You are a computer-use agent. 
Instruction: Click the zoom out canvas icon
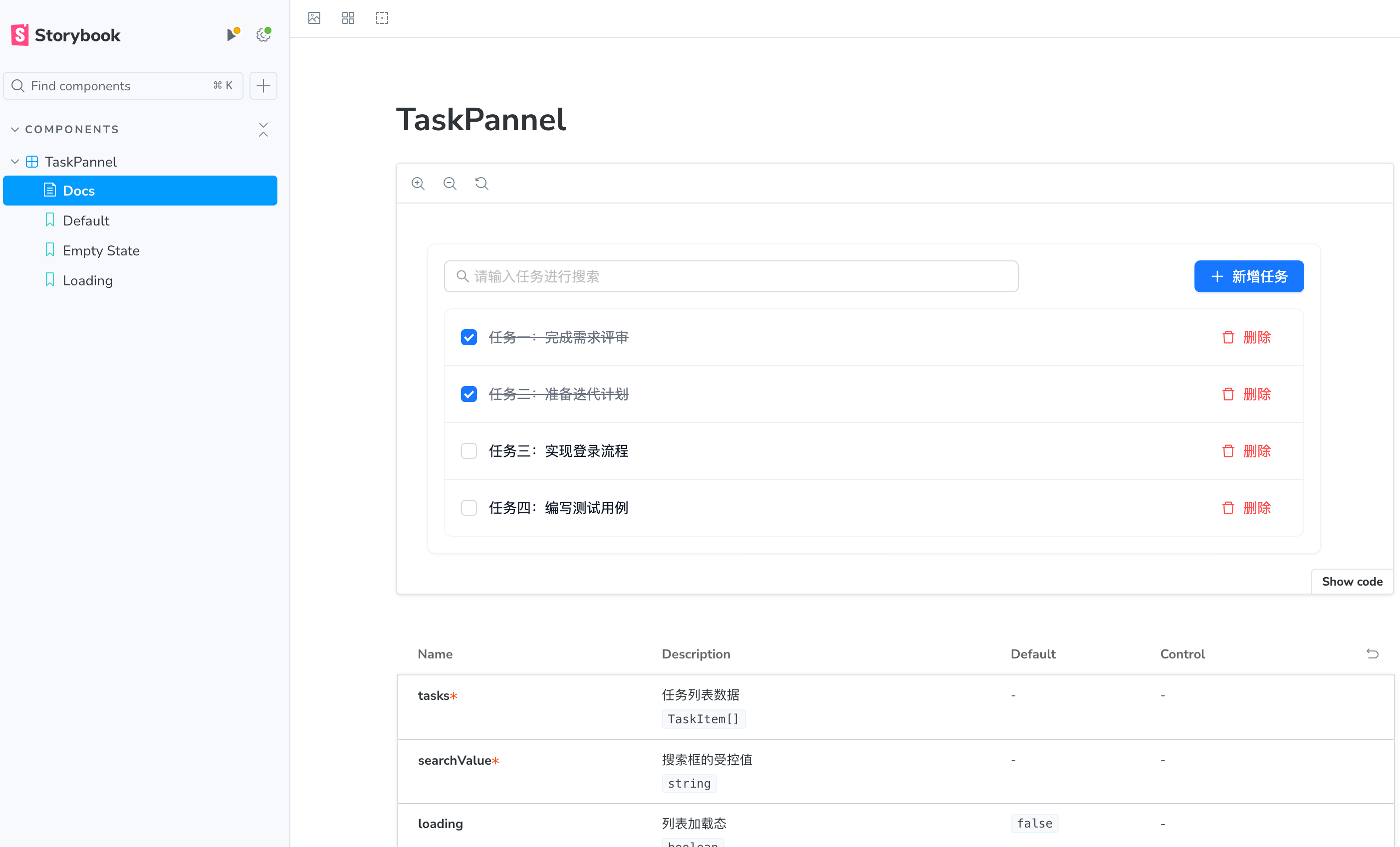coord(450,184)
